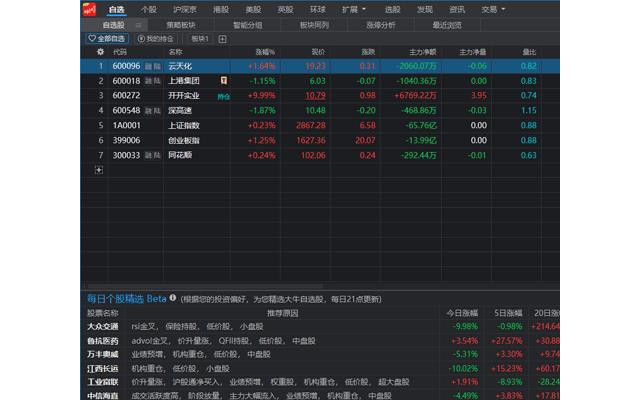
Task: Sort by the 量比 column header
Action: pos(529,52)
